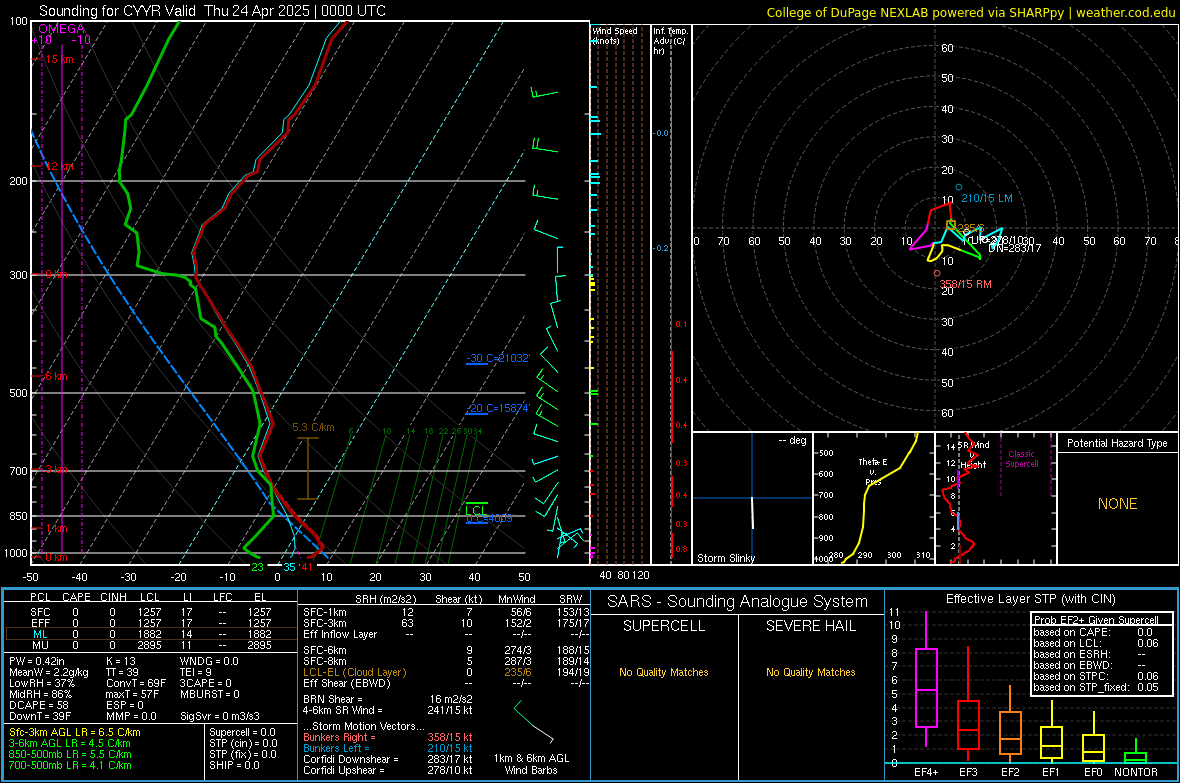Open the weather.cod.edu link in the header
The image size is (1180, 783).
tap(1125, 12)
